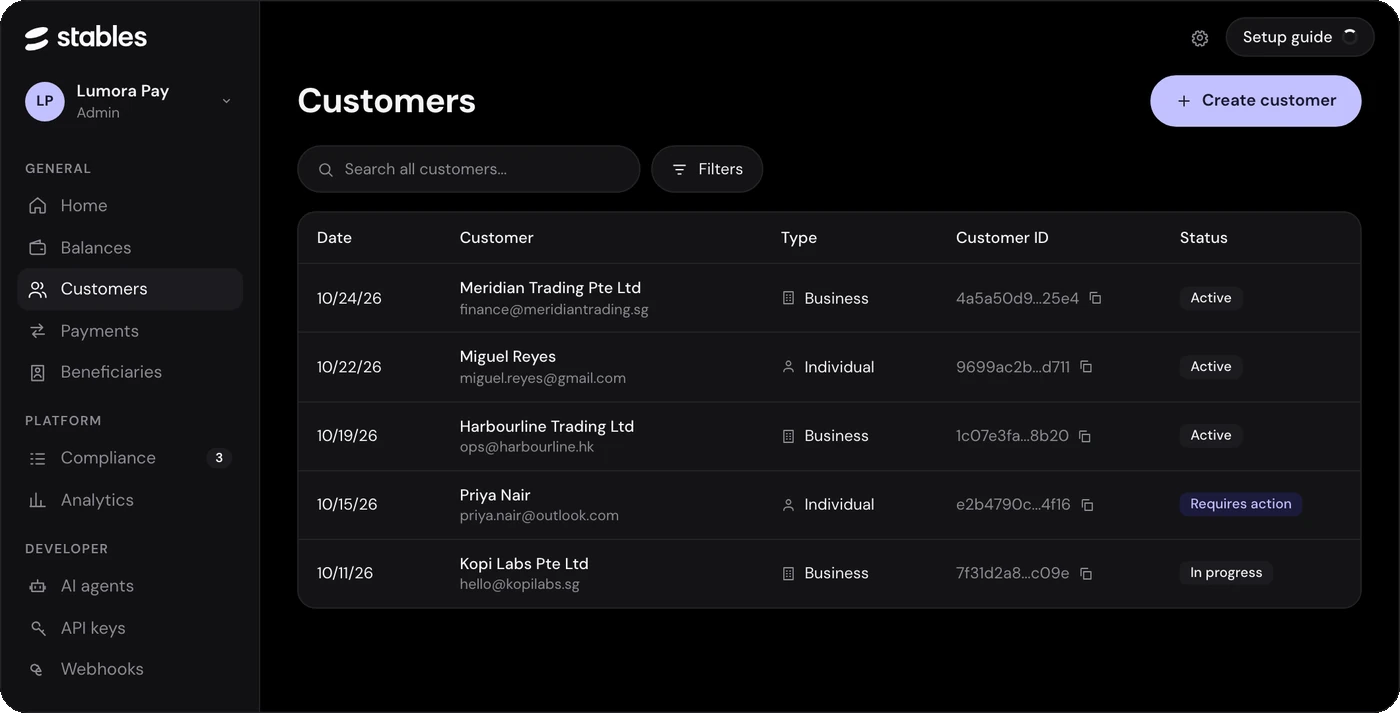Click email ops@harbourline.hk
This screenshot has width=1400, height=713.
pyautogui.click(x=527, y=447)
